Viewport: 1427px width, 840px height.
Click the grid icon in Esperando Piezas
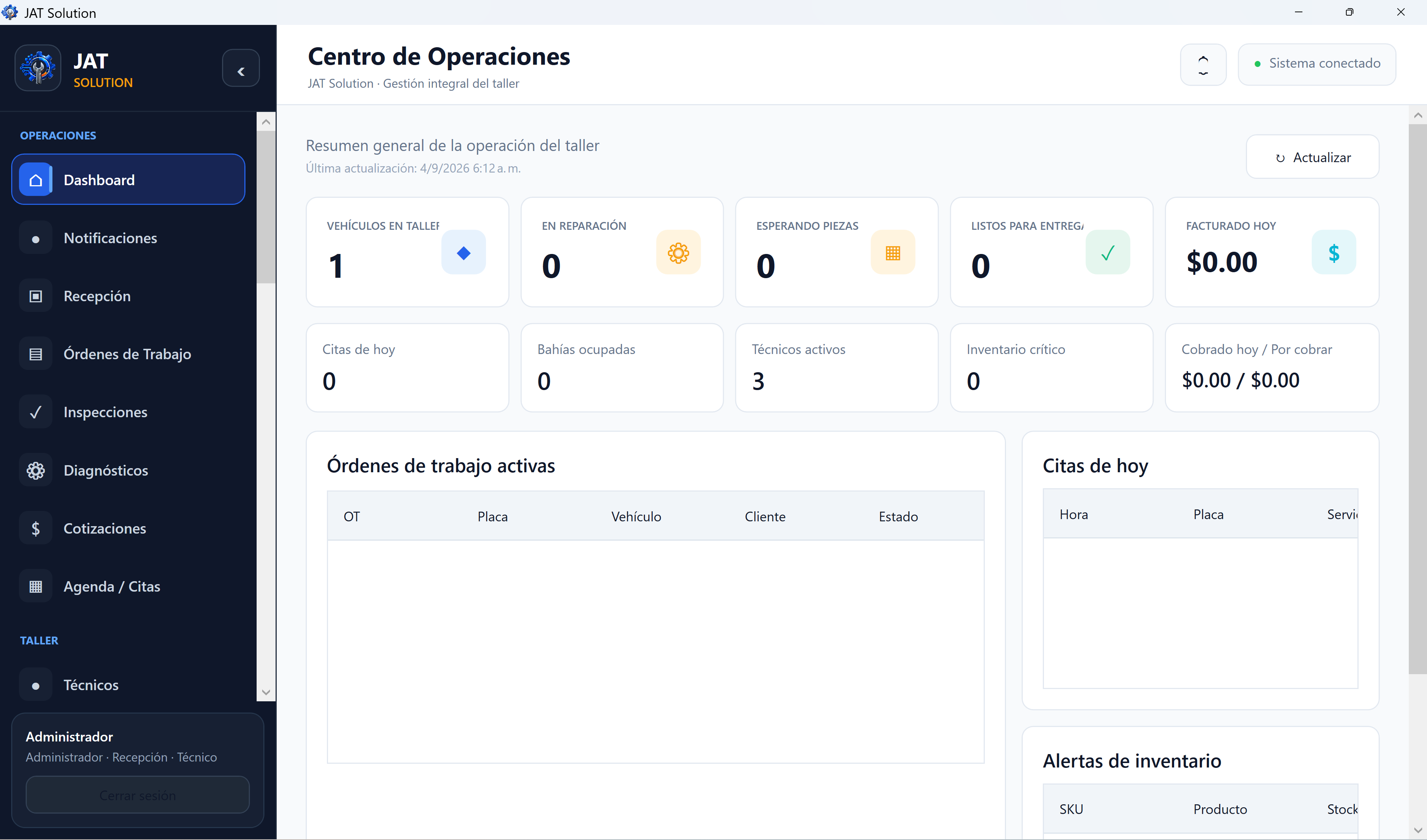tap(893, 252)
